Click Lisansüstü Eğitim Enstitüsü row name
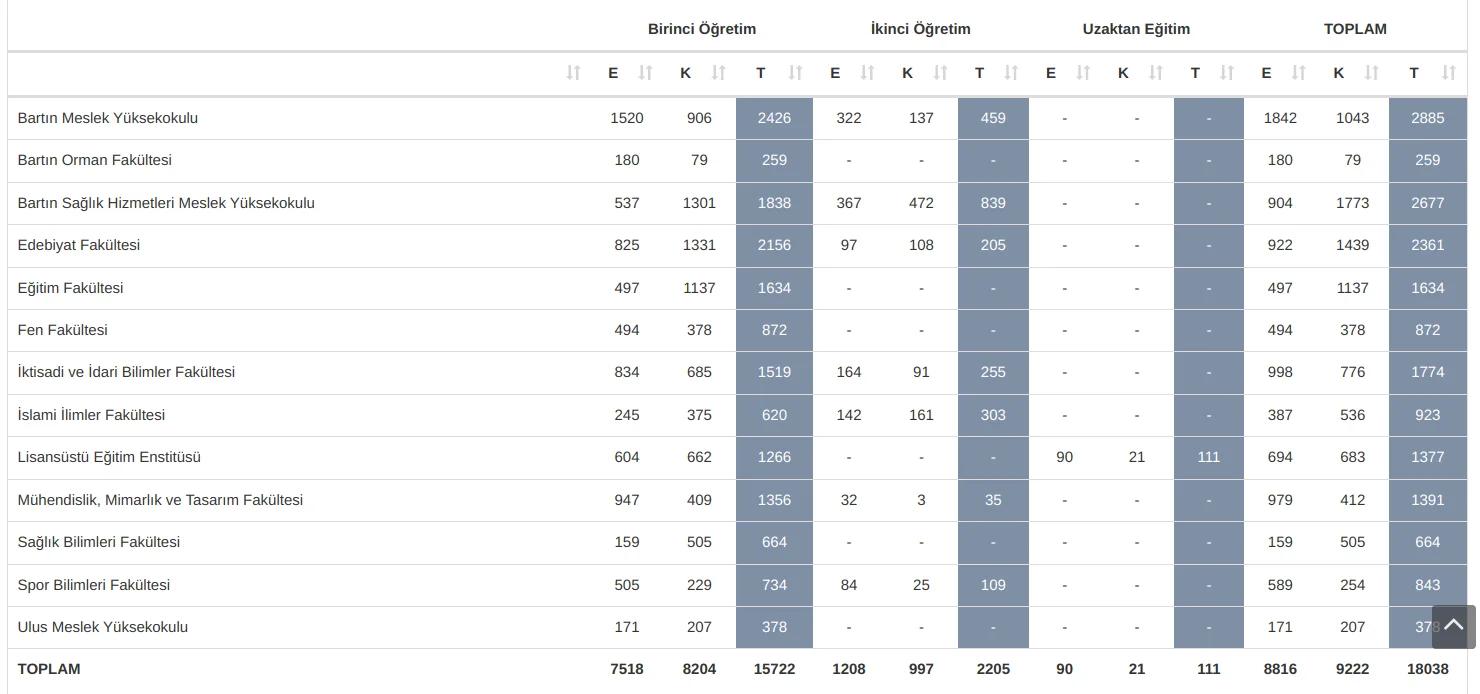 [109, 457]
